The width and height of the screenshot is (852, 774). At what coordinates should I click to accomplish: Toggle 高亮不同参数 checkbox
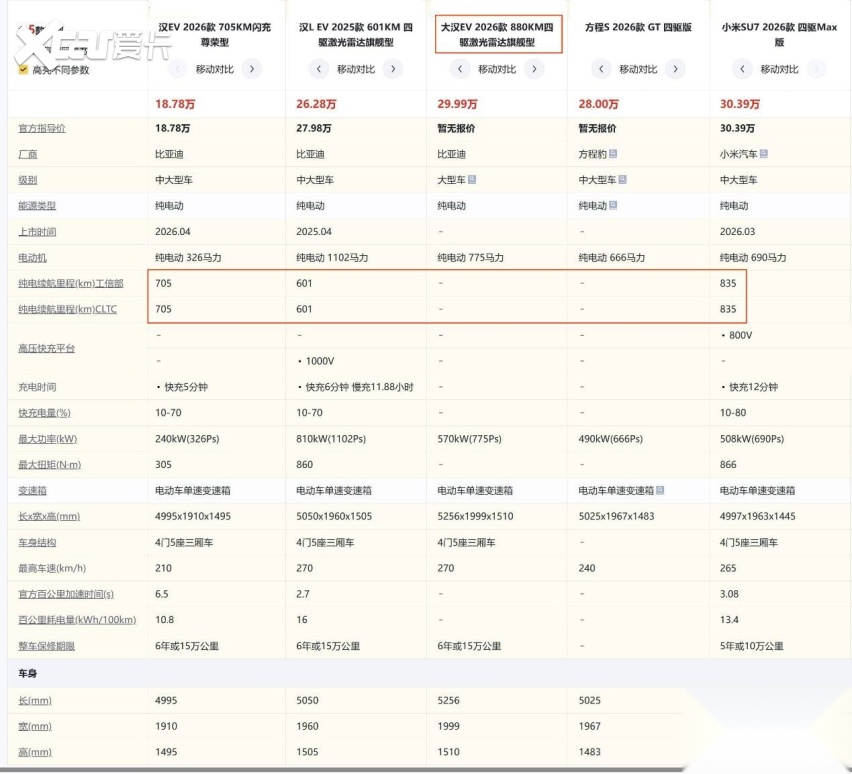coord(23,70)
